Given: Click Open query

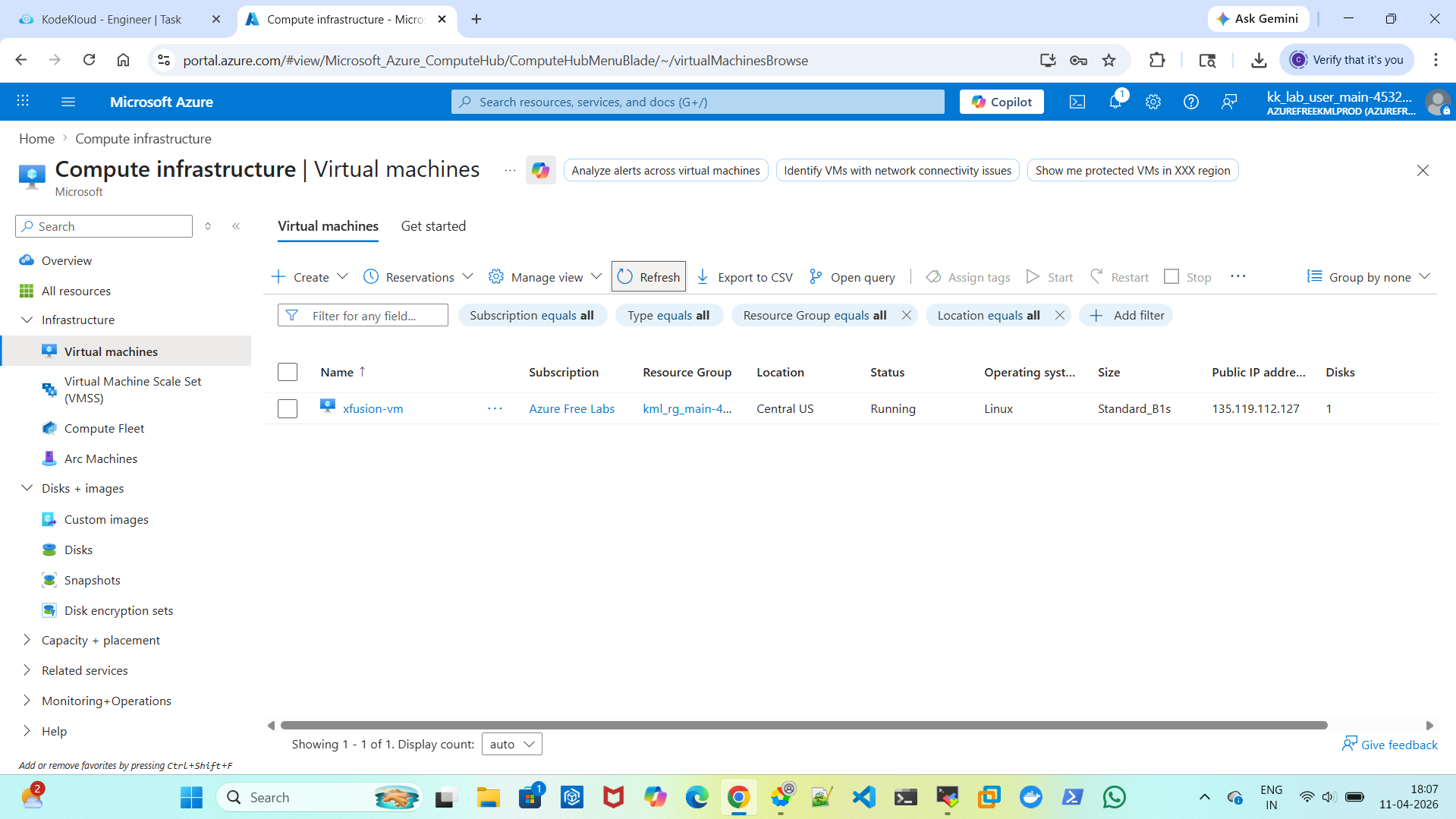Looking at the screenshot, I should click(852, 277).
